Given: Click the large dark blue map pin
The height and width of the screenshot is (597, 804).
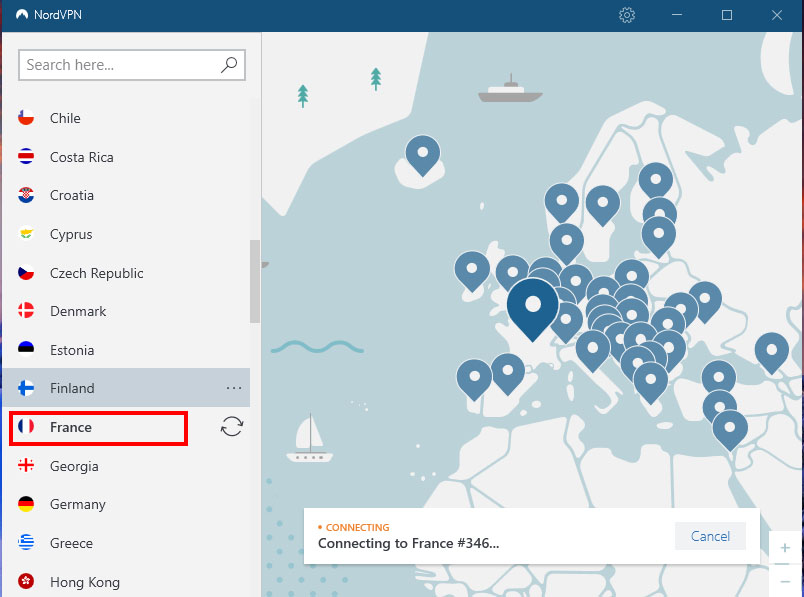Looking at the screenshot, I should pos(533,304).
